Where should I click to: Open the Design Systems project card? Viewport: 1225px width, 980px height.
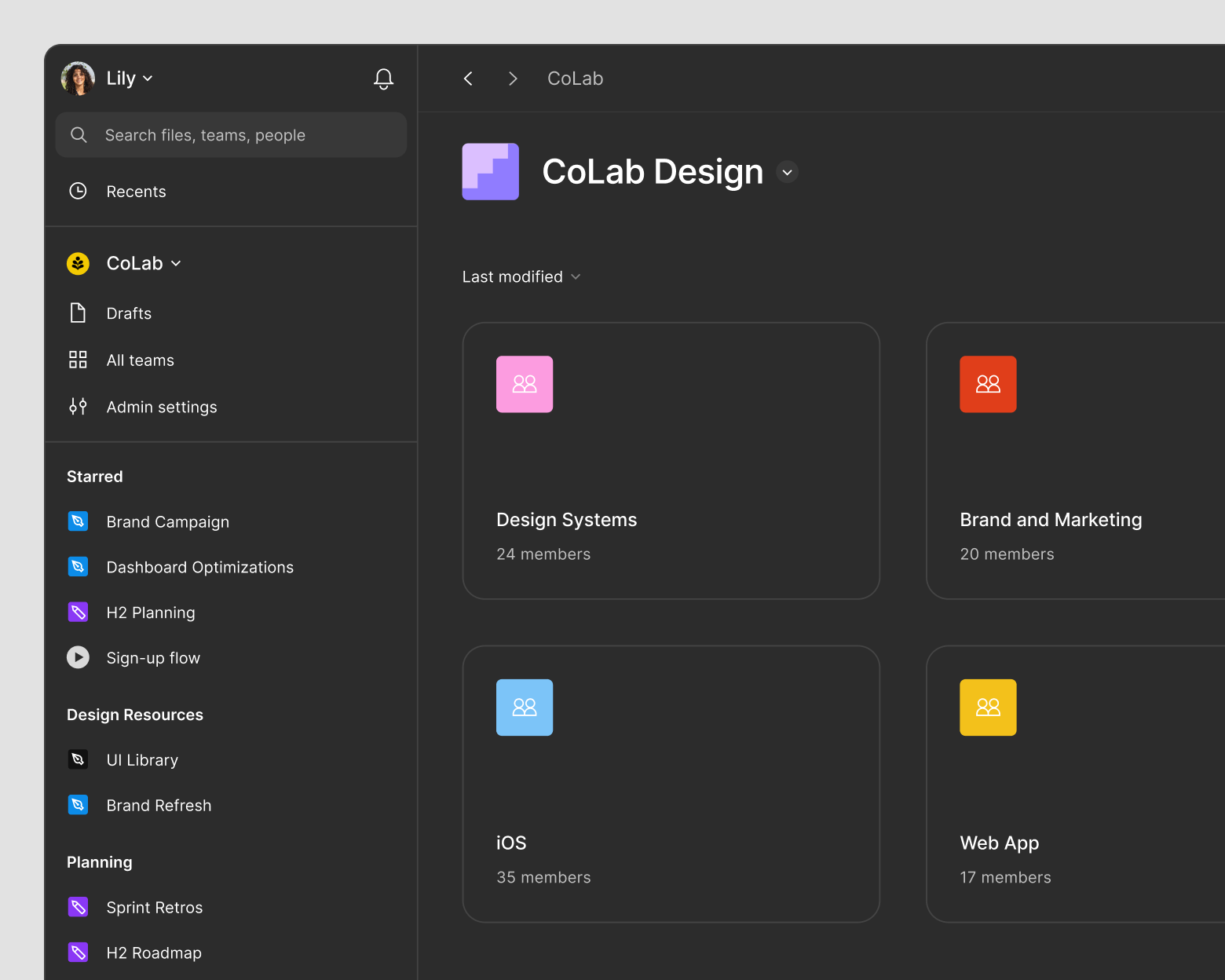tap(671, 461)
